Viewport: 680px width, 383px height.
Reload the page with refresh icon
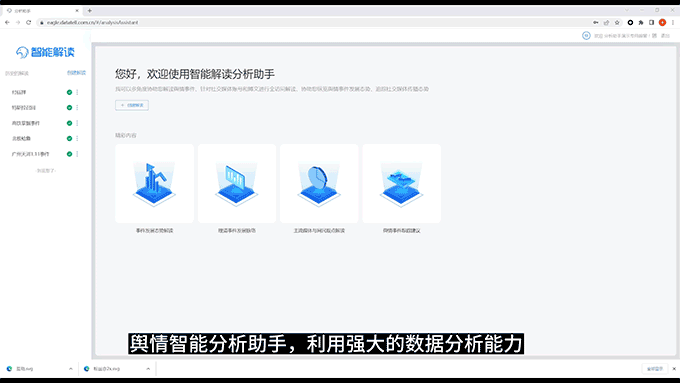[29, 23]
